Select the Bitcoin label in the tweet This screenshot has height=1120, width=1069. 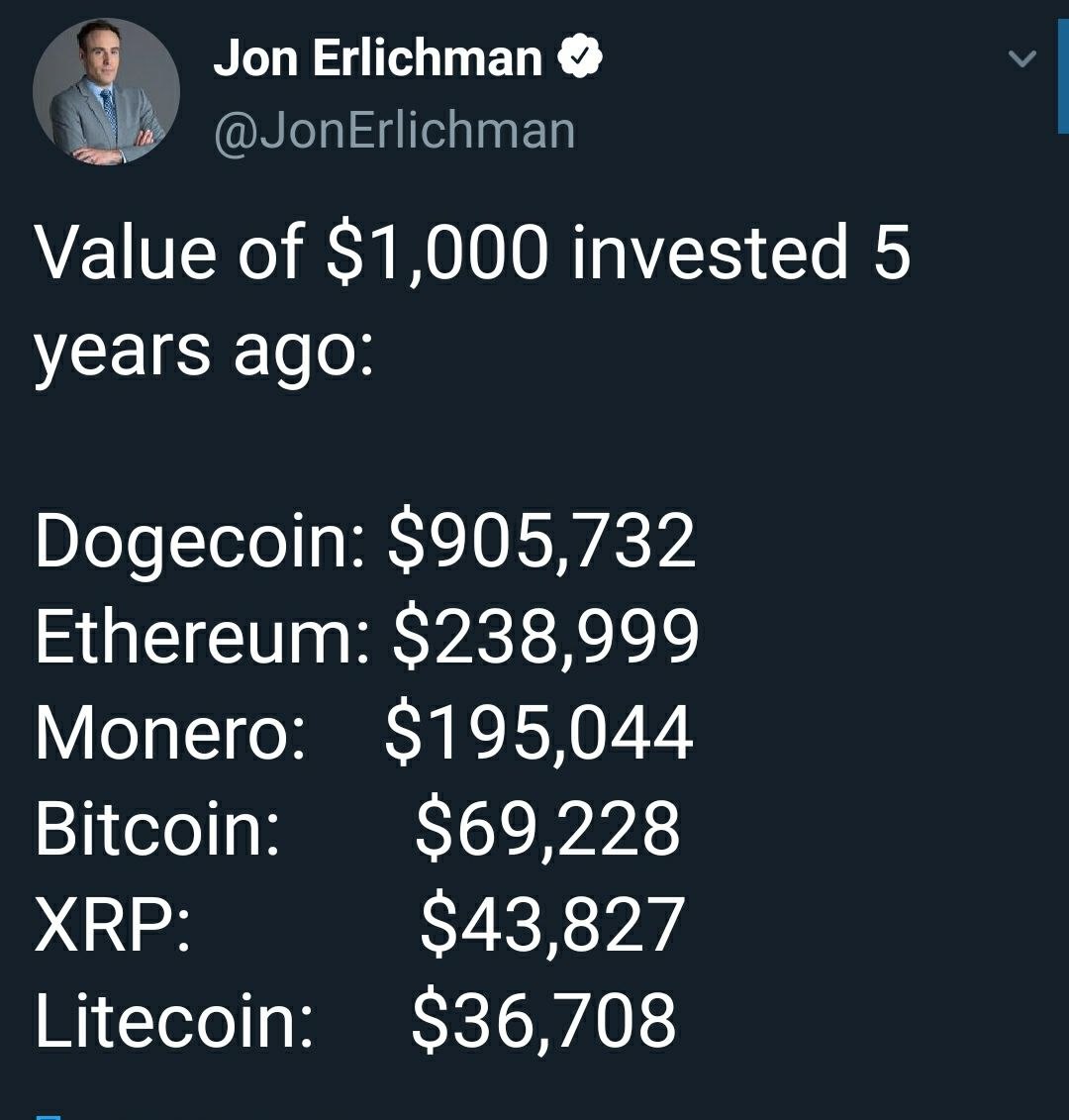[x=158, y=829]
